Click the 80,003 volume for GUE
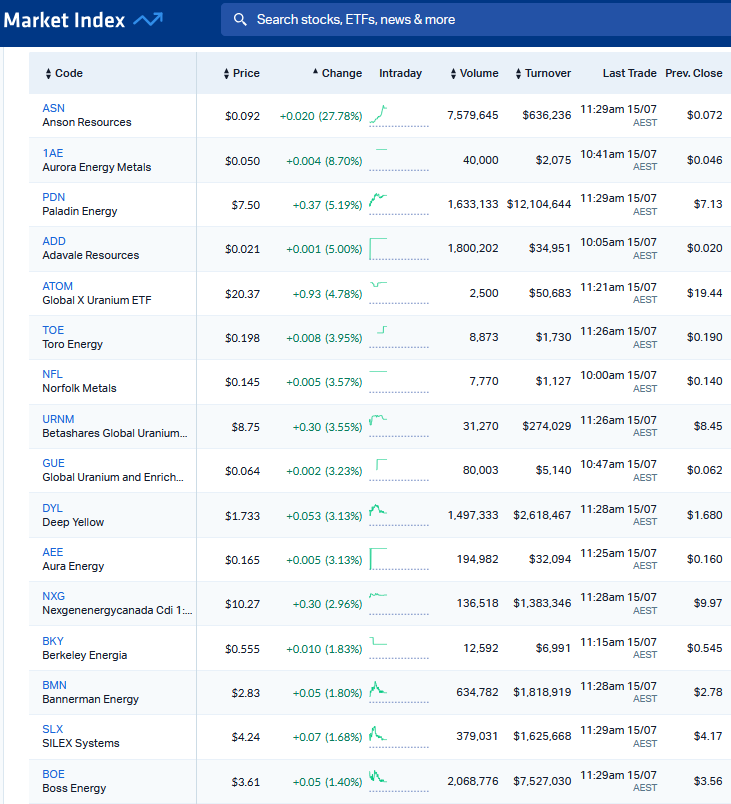Viewport: 731px width, 804px height. tap(480, 470)
